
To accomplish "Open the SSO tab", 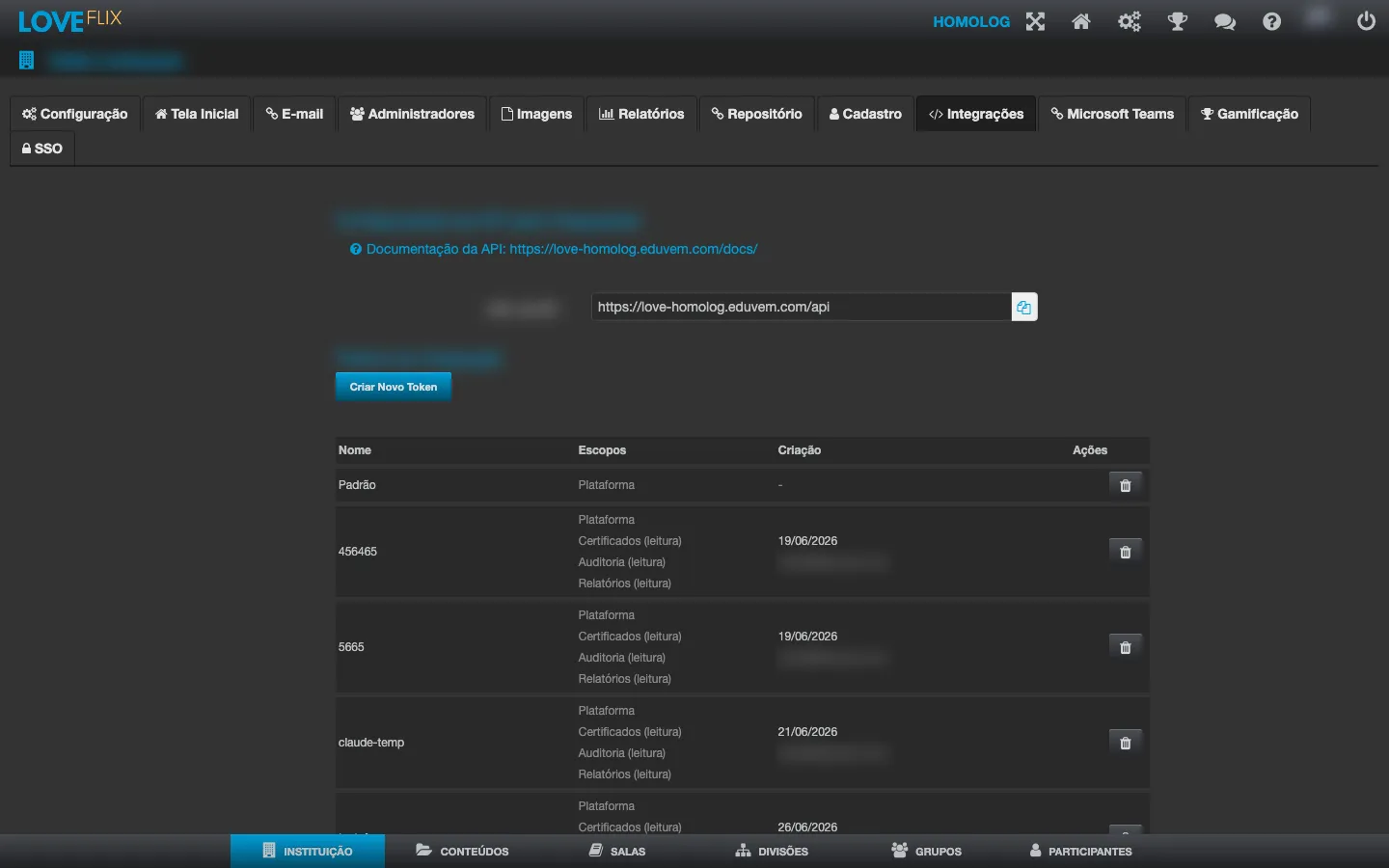I will point(42,149).
